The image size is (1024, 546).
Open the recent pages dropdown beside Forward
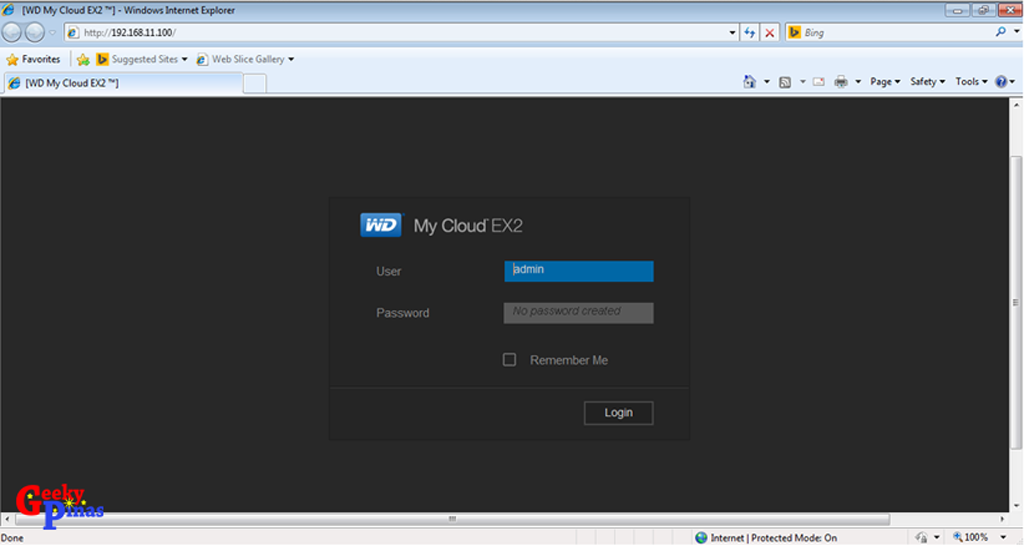click(53, 33)
